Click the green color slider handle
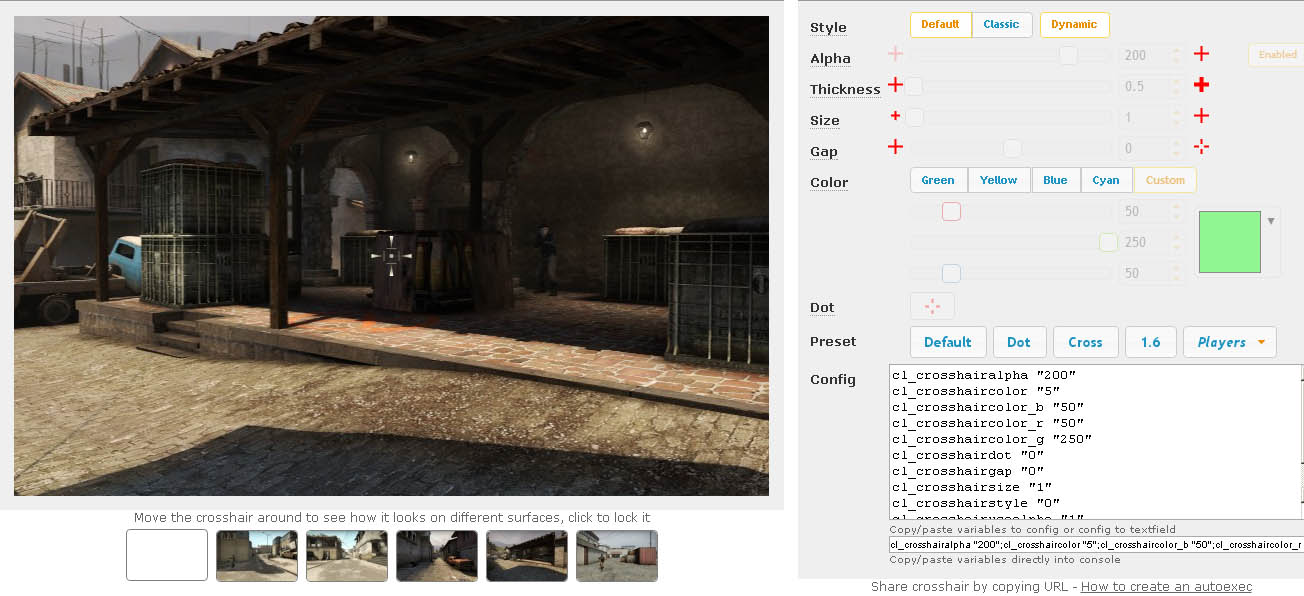Image resolution: width=1304 pixels, height=596 pixels. point(1108,242)
